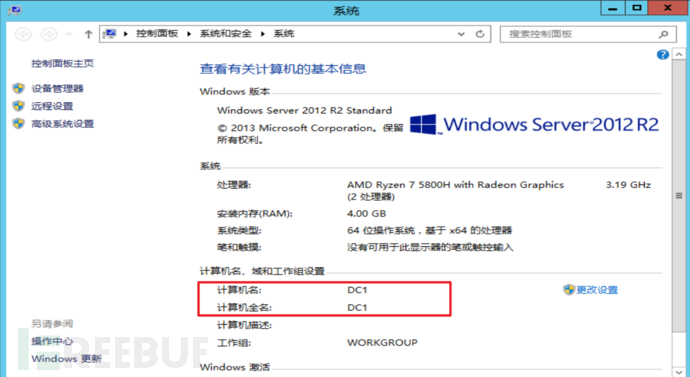Expand breadcrumb arrow before 控制面板
The height and width of the screenshot is (377, 690).
[126, 34]
